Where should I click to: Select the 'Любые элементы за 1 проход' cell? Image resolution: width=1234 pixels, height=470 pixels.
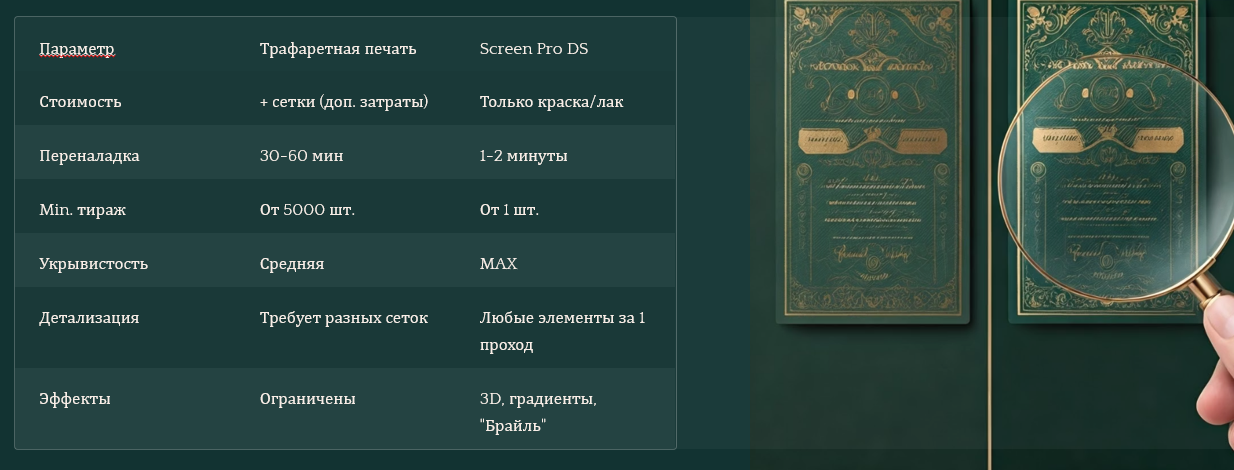pos(563,331)
